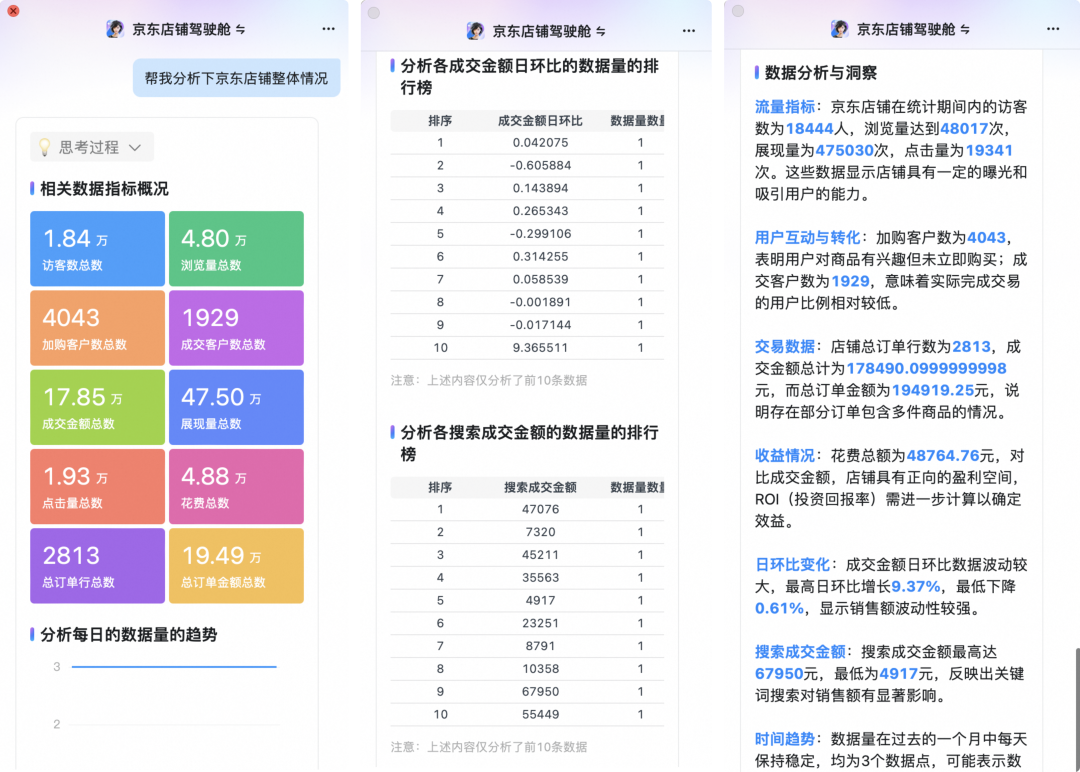
Task: Click the 成交金额总数 17.85万 card
Action: tap(97, 407)
